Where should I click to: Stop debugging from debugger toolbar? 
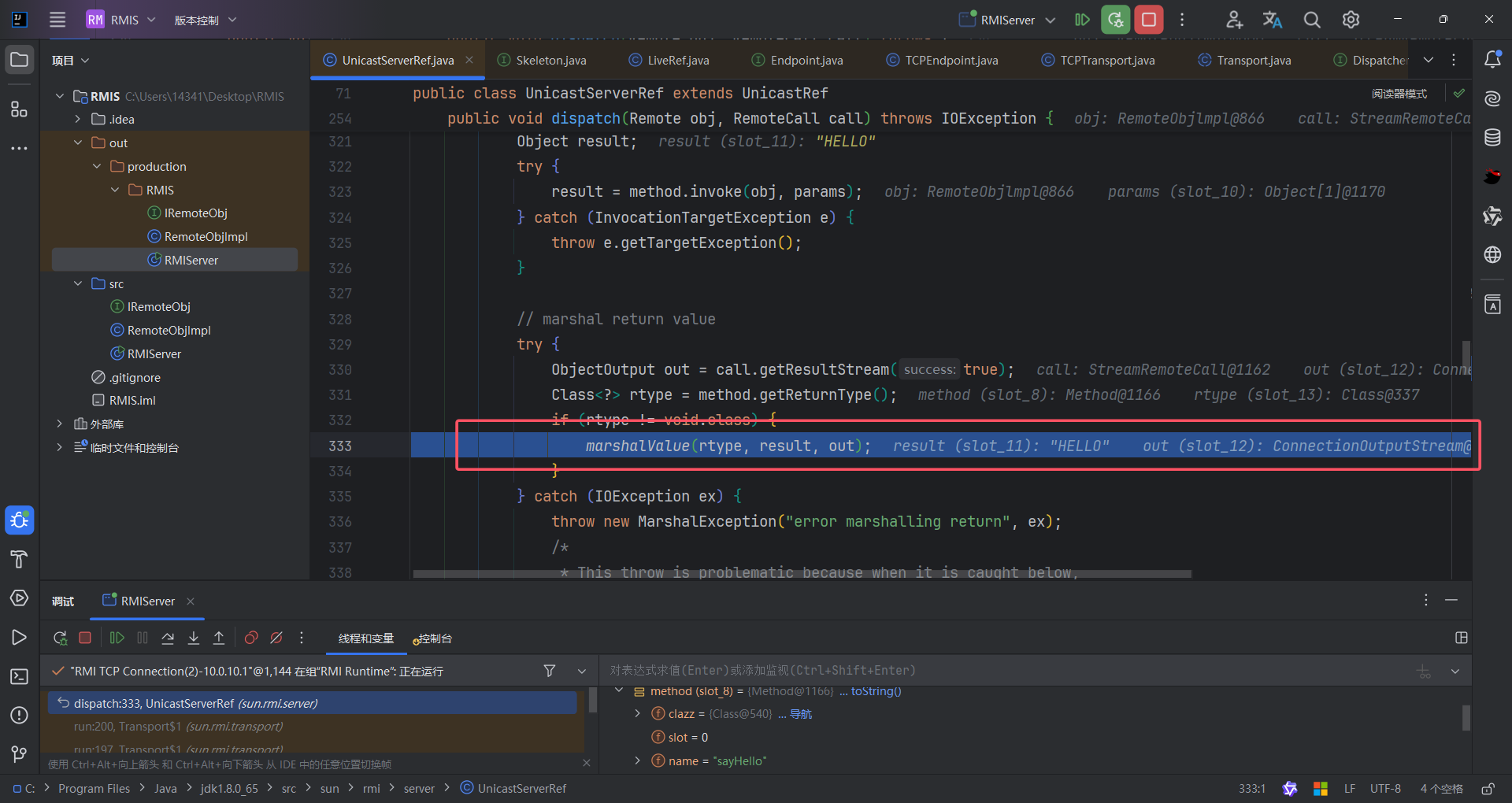click(x=86, y=638)
